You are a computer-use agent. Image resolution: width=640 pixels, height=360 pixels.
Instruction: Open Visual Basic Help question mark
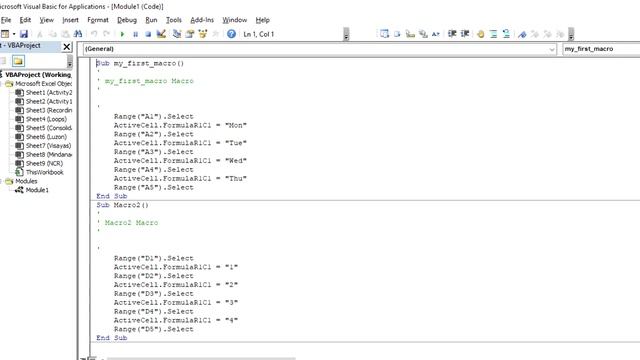(x=231, y=34)
